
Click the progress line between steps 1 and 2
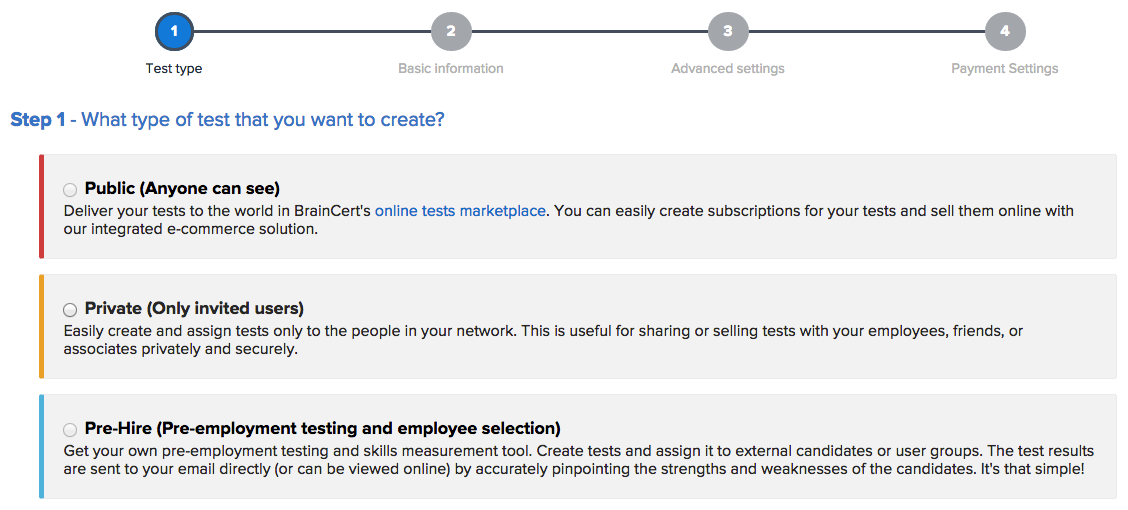pos(313,31)
